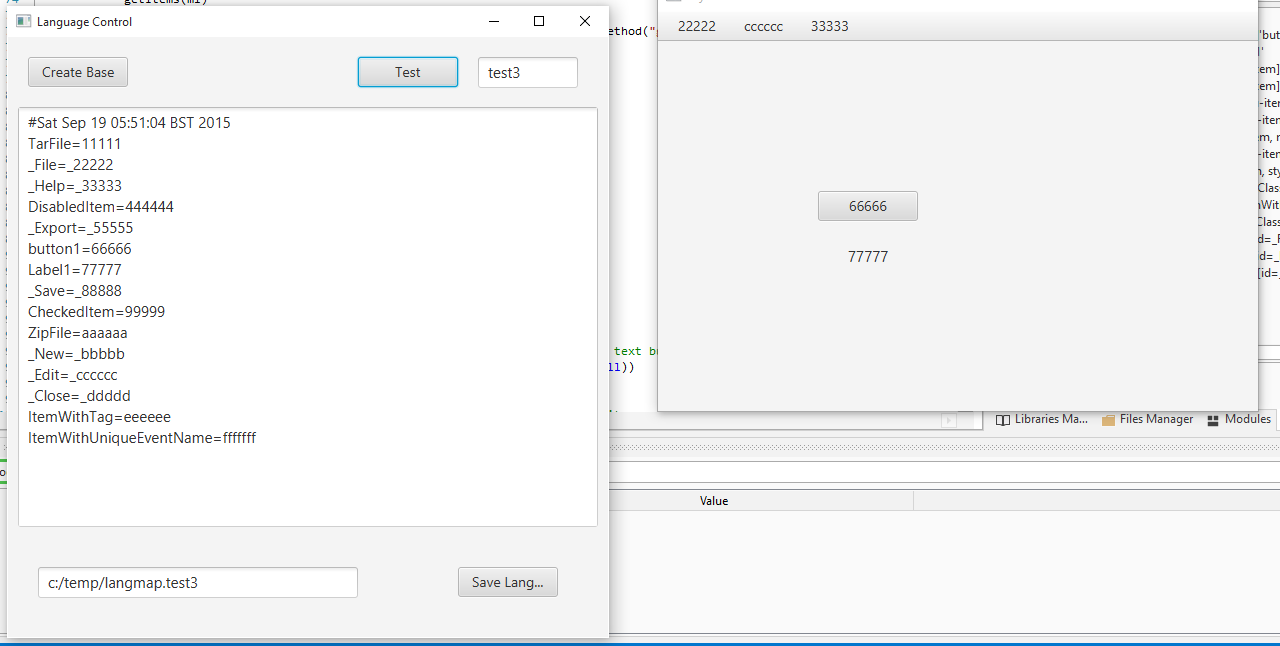The image size is (1280, 646).
Task: Click the Language Control window icon
Action: coord(23,21)
